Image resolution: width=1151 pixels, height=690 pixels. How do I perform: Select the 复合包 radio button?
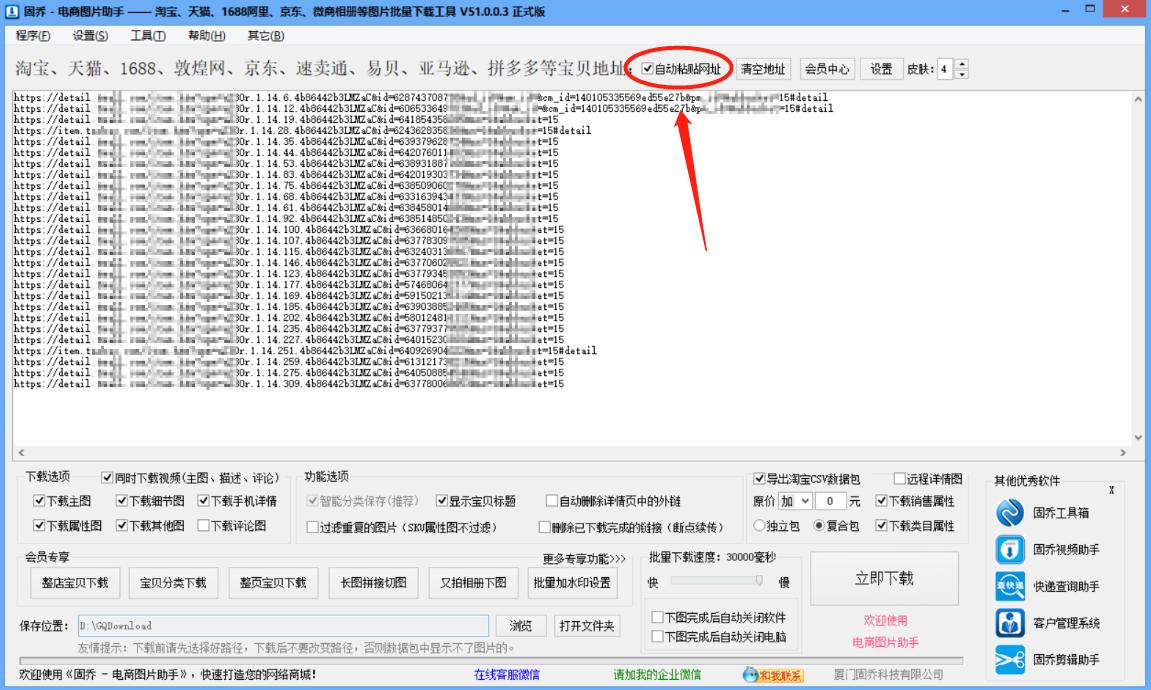point(819,526)
